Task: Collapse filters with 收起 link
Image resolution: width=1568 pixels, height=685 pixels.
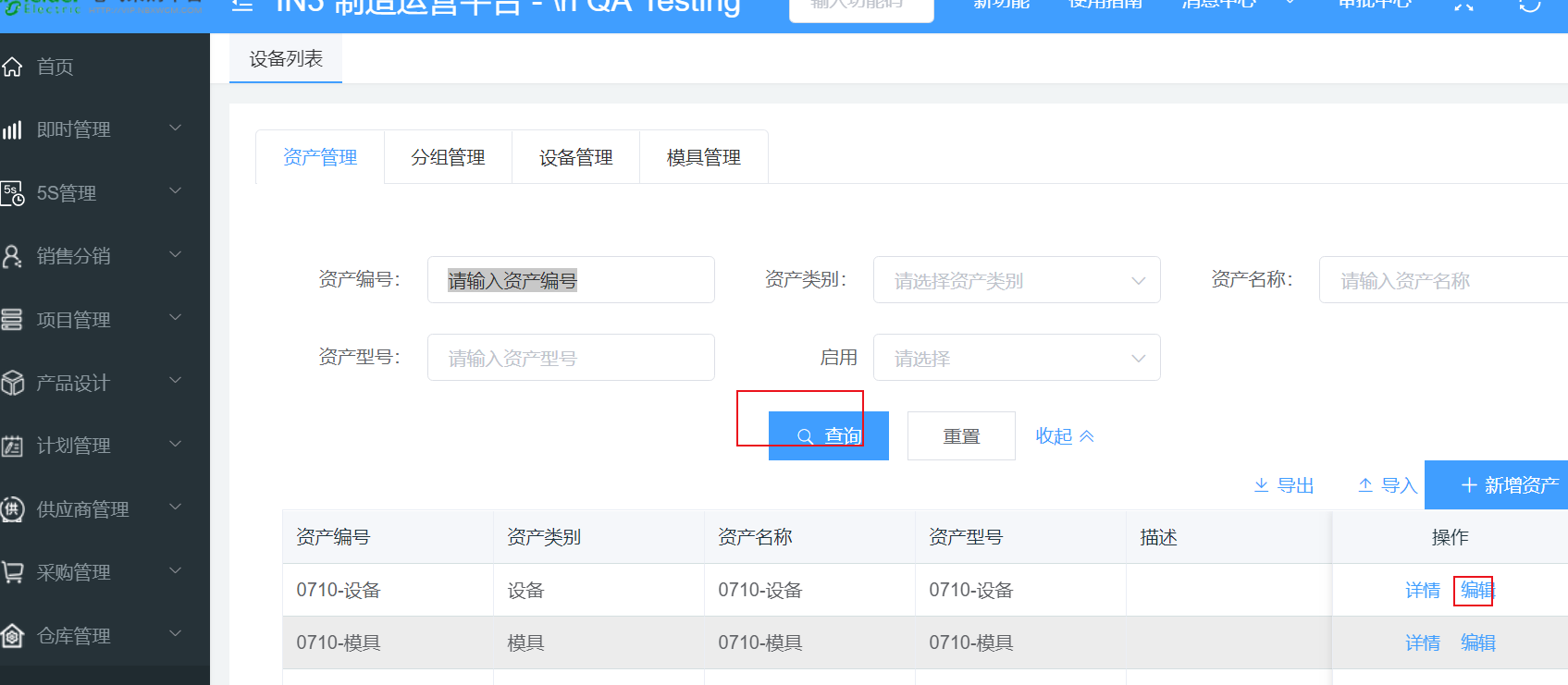Action: (1064, 436)
